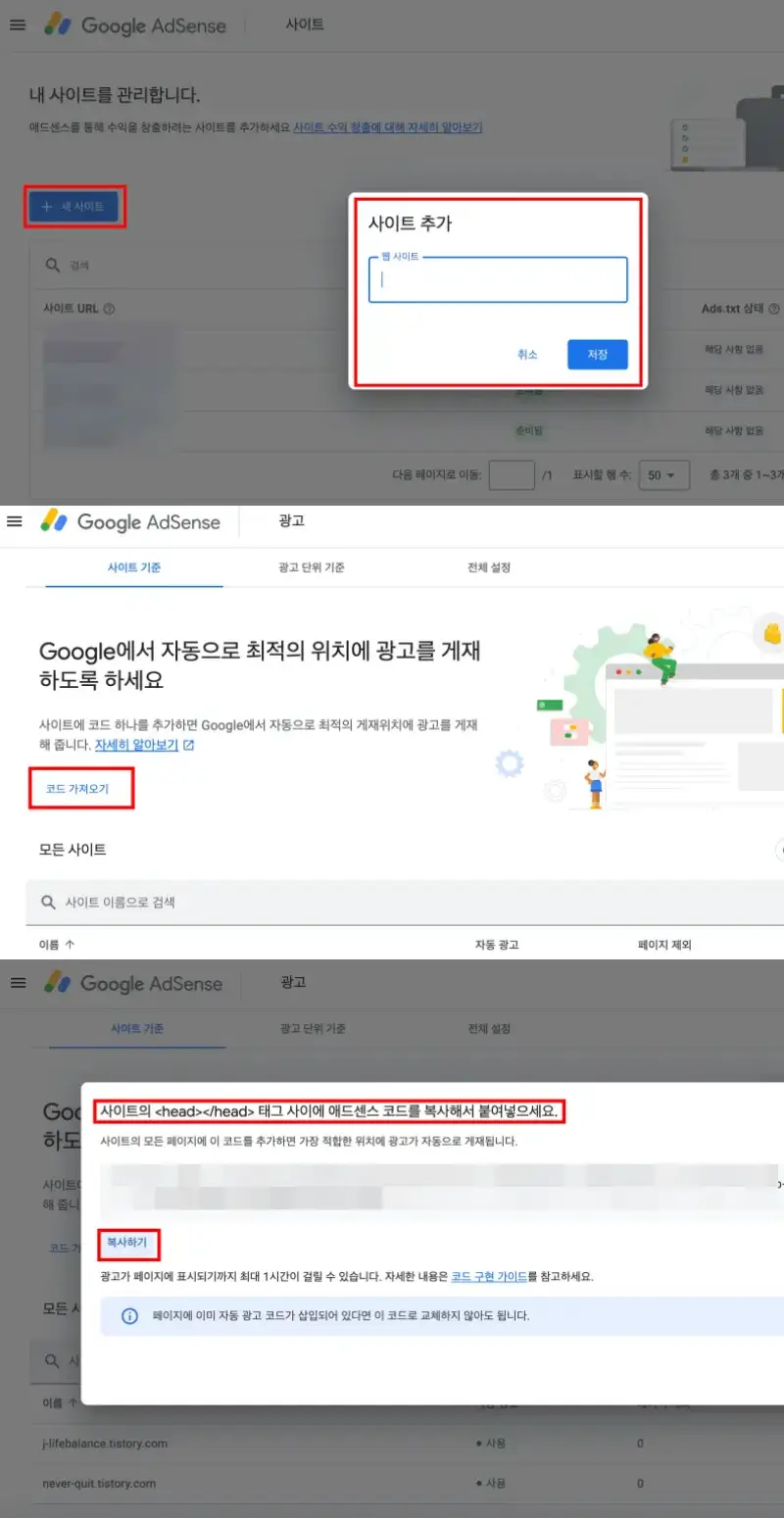The width and height of the screenshot is (784, 1518).
Task: Sort by 이름 header on undimmed 광고 page
Action: pyautogui.click(x=57, y=944)
